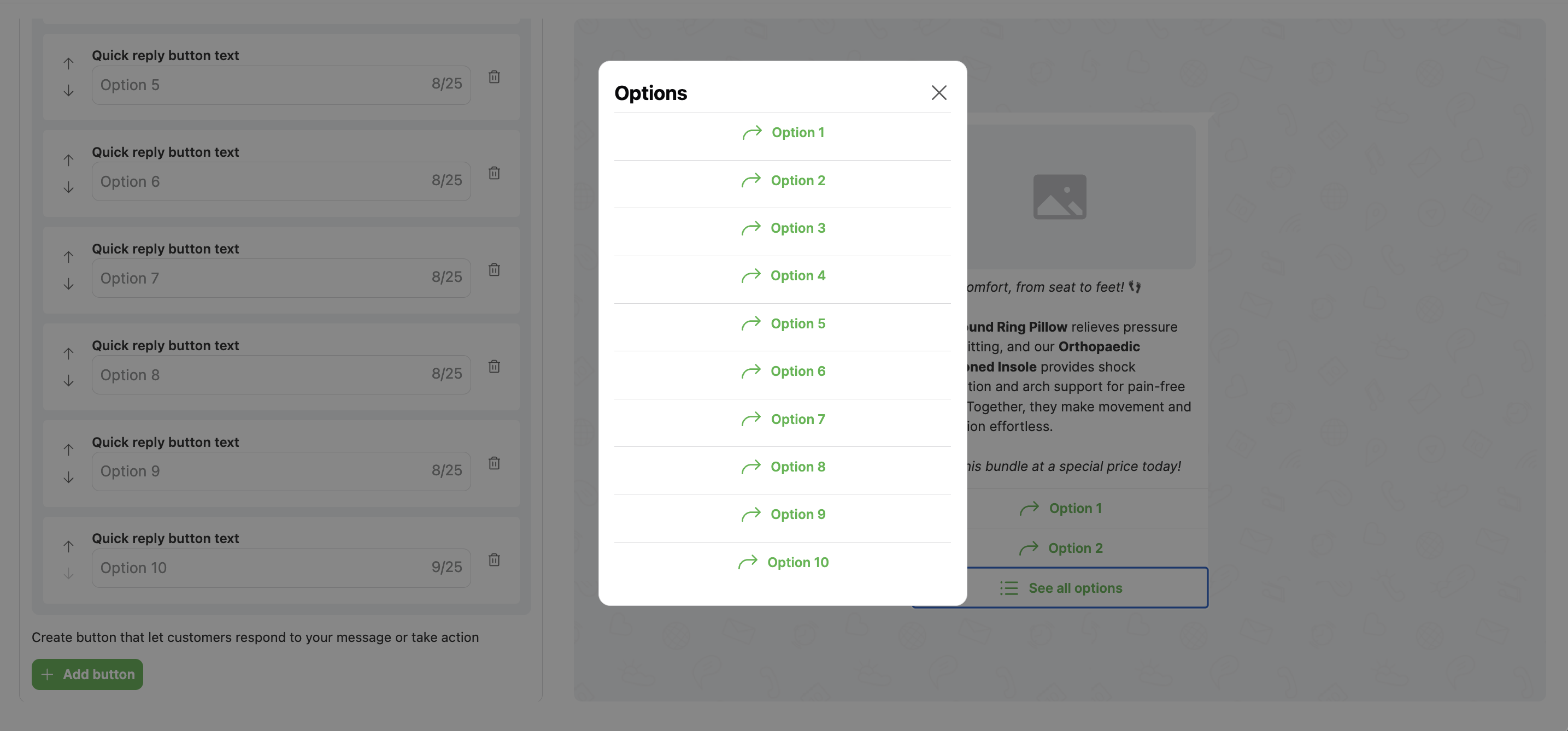Viewport: 1568px width, 731px height.
Task: Move Option 6 up with arrow
Action: [x=68, y=160]
